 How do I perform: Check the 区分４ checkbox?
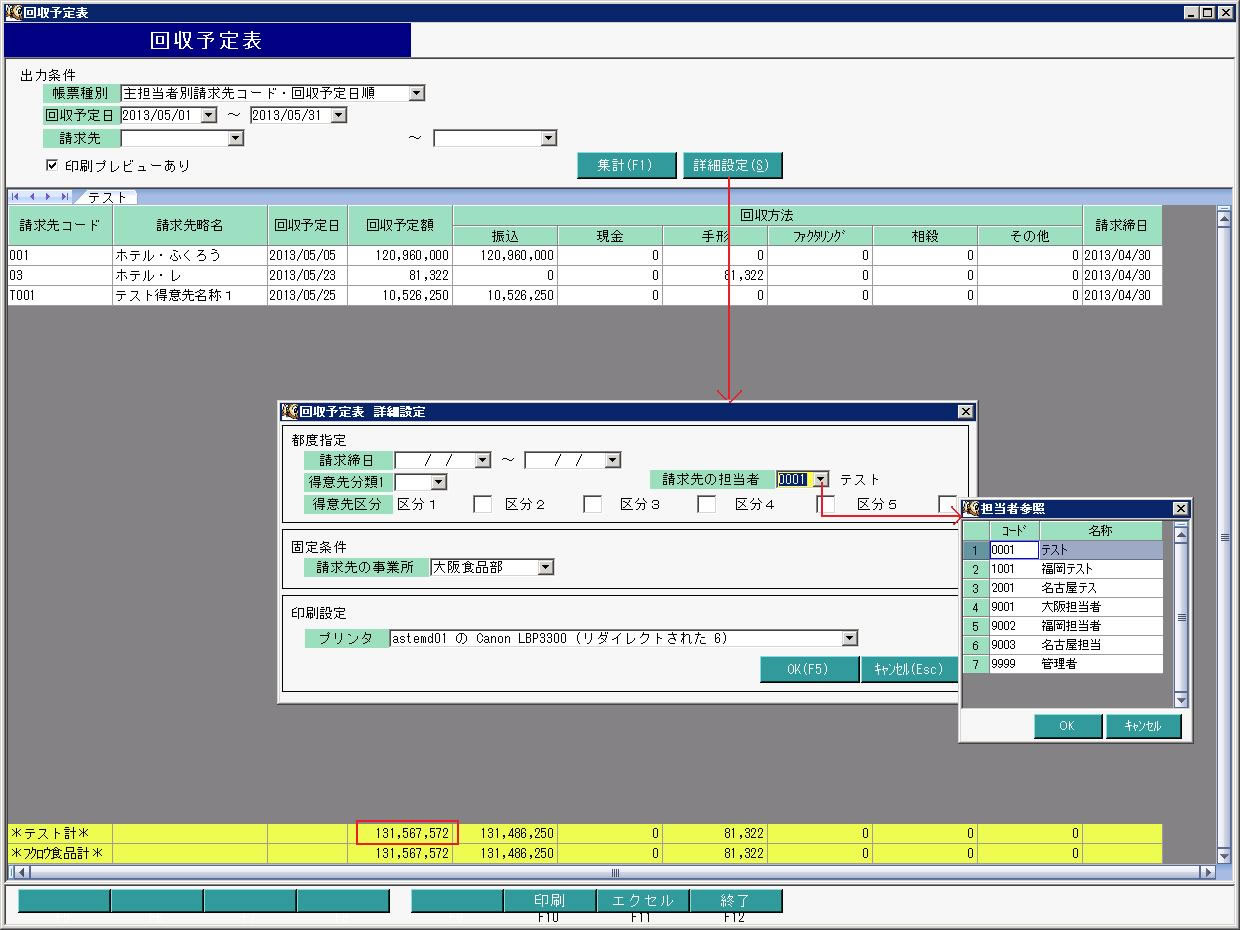825,504
